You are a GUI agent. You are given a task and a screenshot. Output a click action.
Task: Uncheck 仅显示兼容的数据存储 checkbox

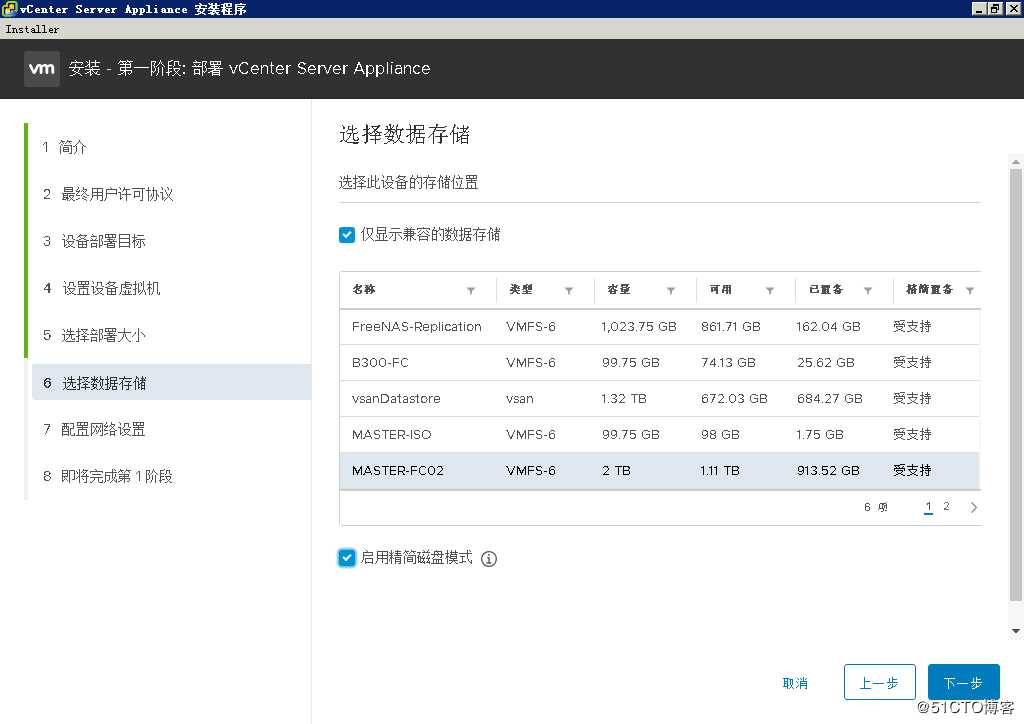pos(347,235)
